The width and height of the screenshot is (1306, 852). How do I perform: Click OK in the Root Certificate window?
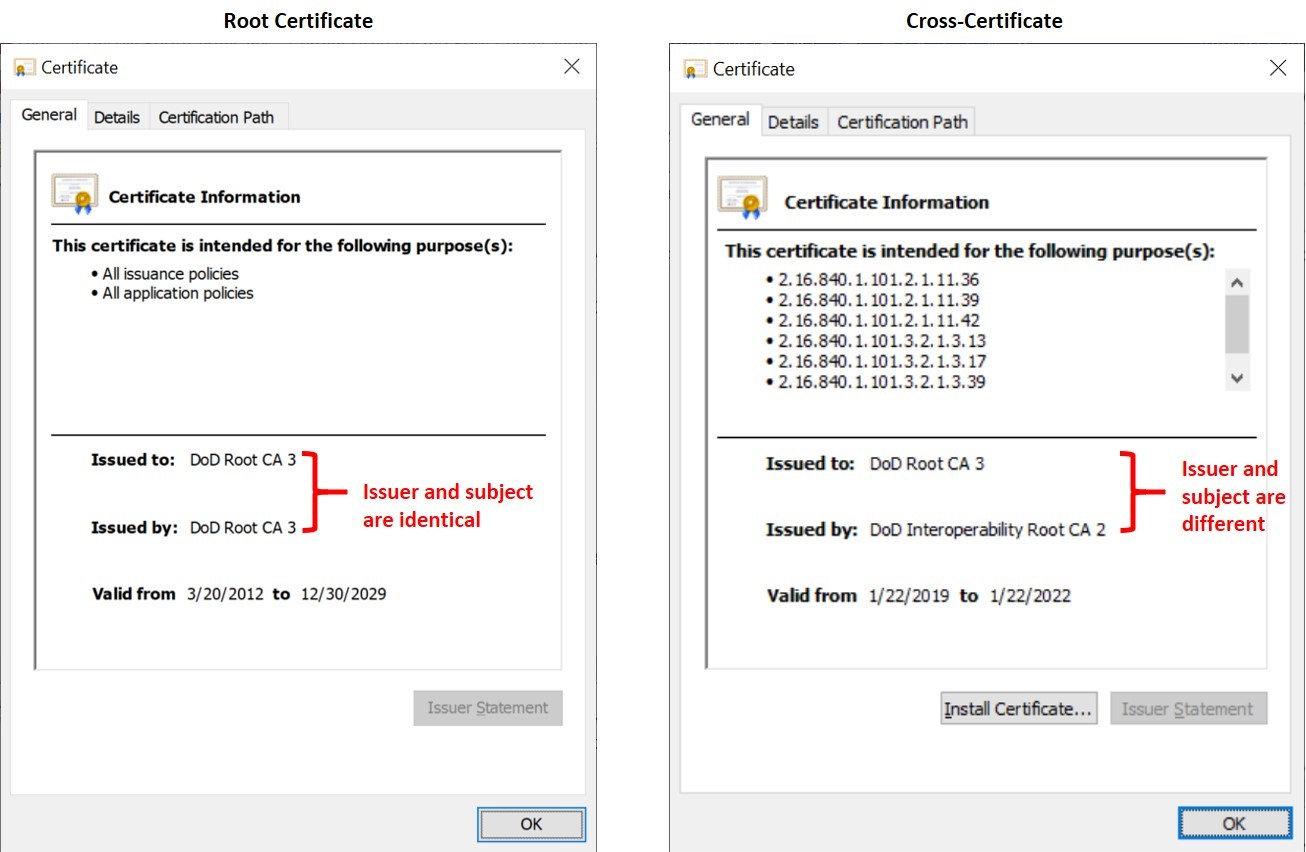[x=531, y=824]
